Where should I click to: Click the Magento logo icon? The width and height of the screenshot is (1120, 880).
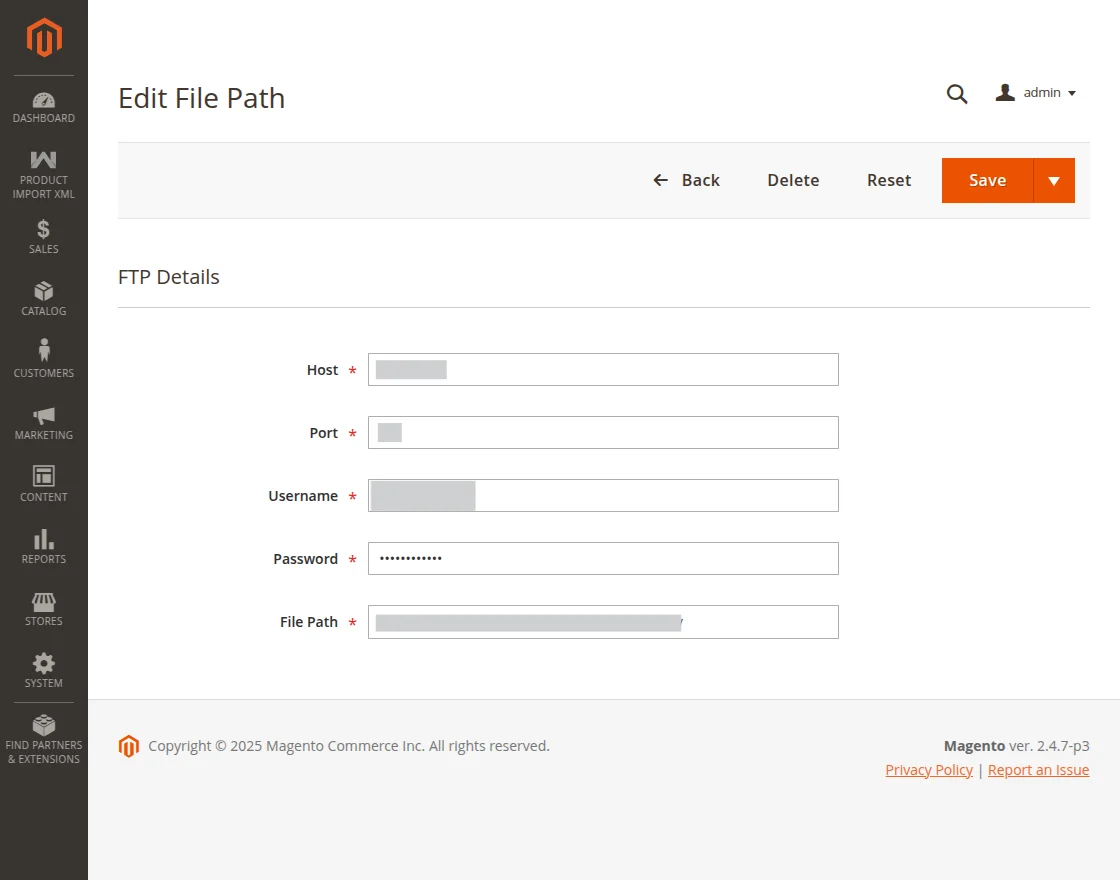pyautogui.click(x=44, y=38)
